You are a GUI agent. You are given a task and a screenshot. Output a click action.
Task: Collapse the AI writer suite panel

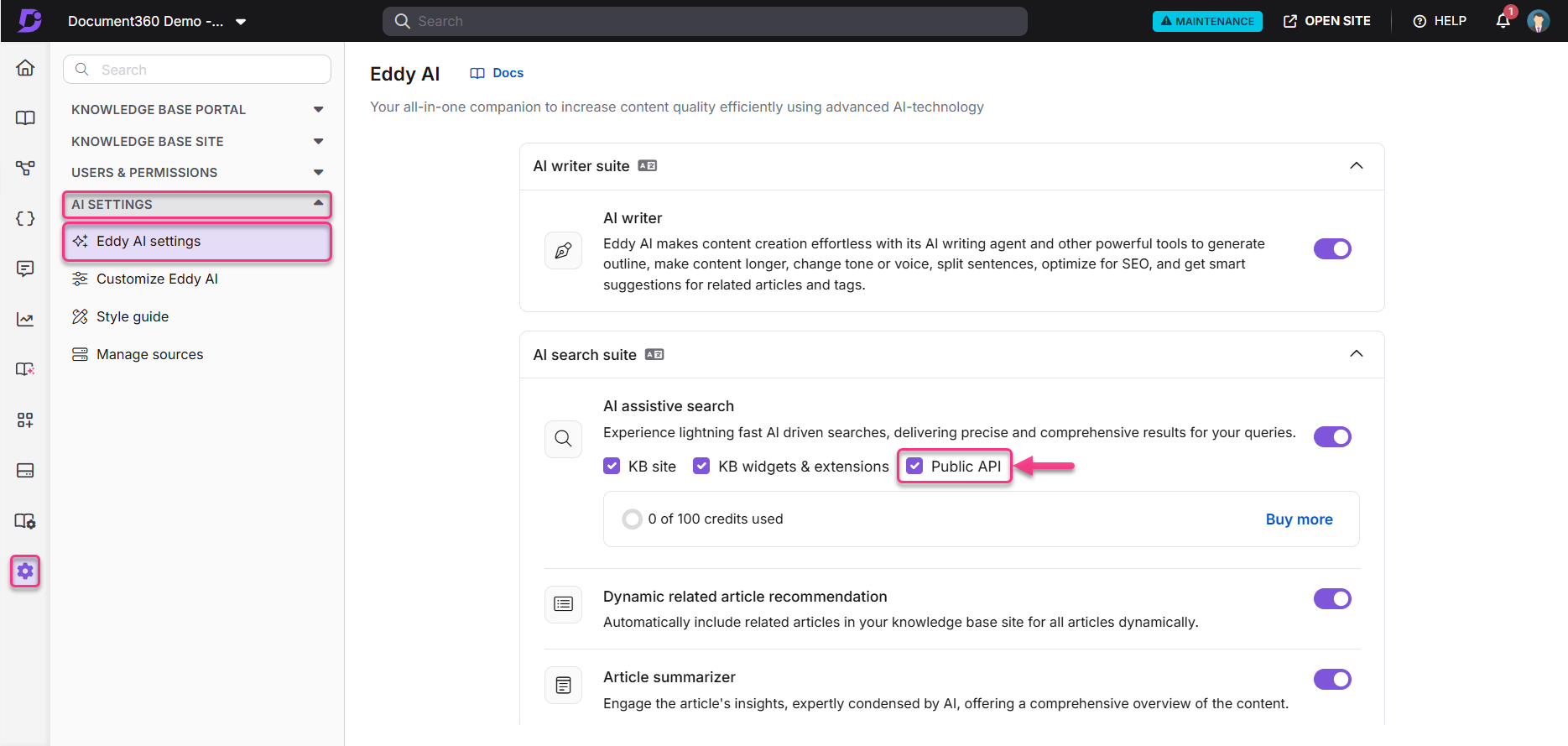point(1357,166)
